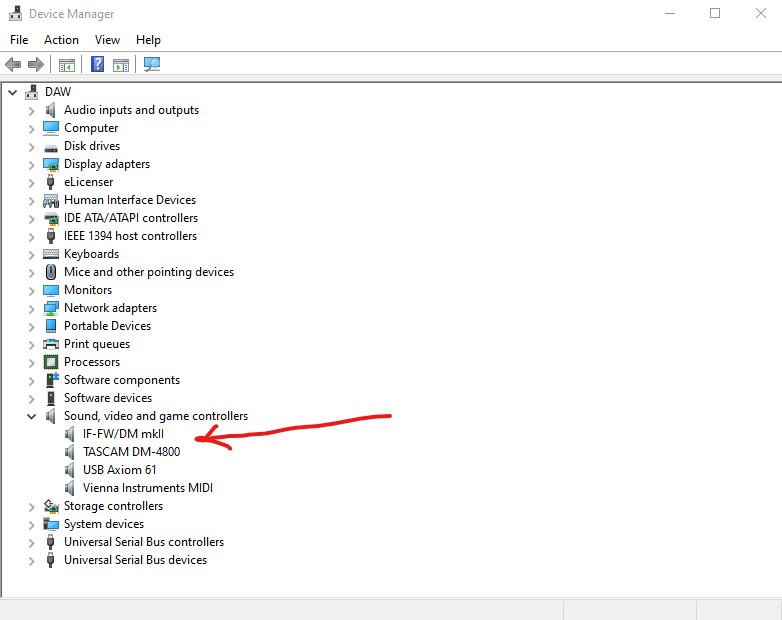
Task: Click the USB Axiom 61 speaker icon
Action: pyautogui.click(x=69, y=470)
